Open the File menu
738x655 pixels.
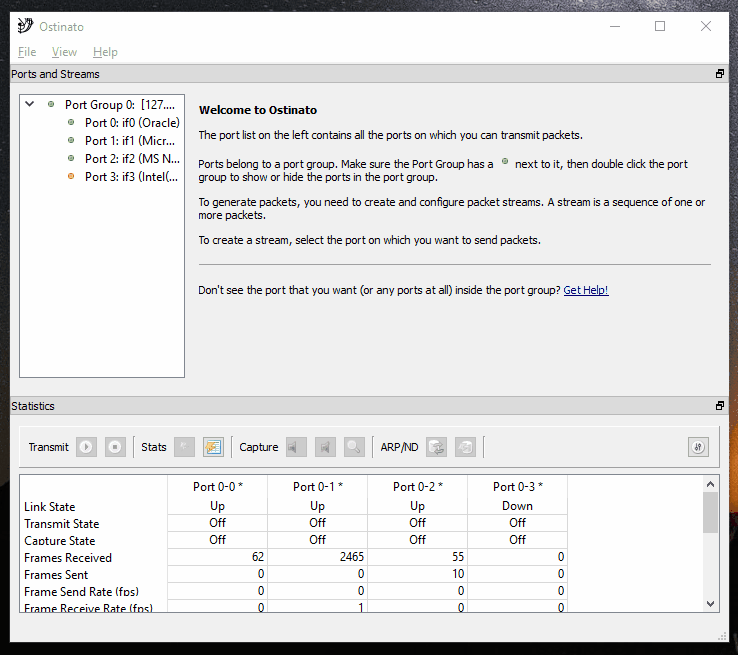pyautogui.click(x=27, y=52)
